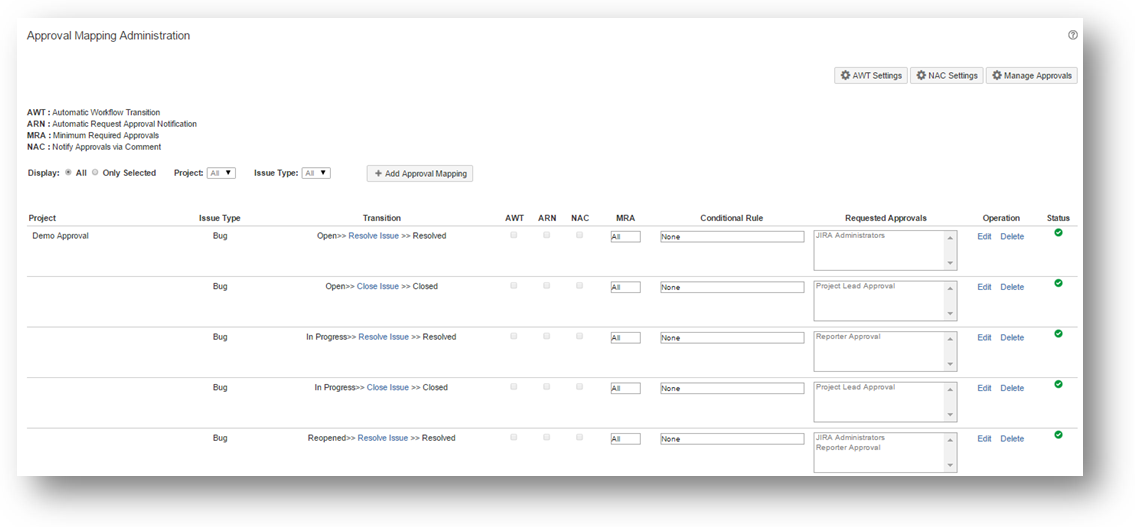The image size is (1135, 527).
Task: Toggle AWT checkbox for Open to Resolved row
Action: coord(514,235)
